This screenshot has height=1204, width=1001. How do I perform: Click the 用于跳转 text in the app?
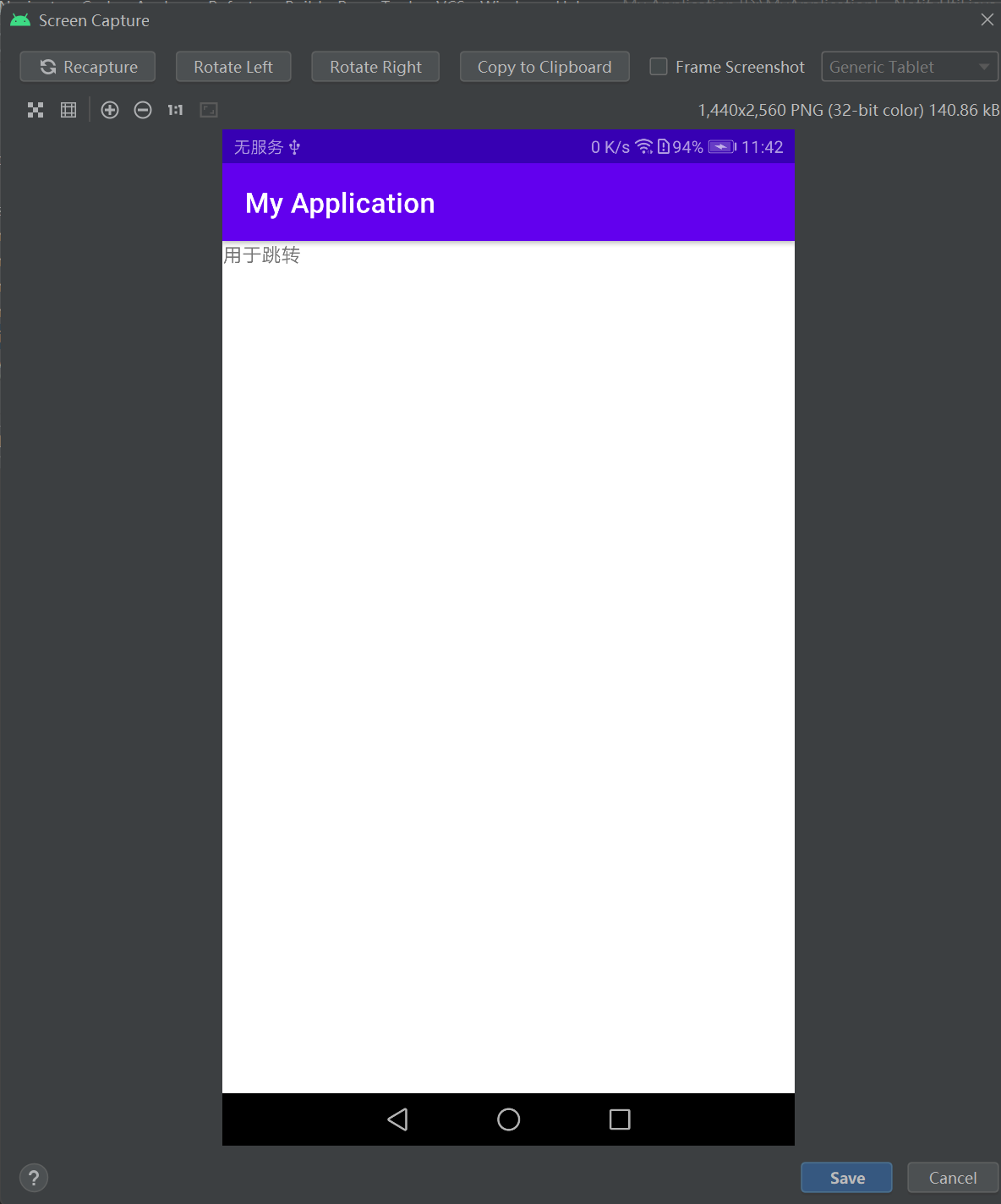261,255
